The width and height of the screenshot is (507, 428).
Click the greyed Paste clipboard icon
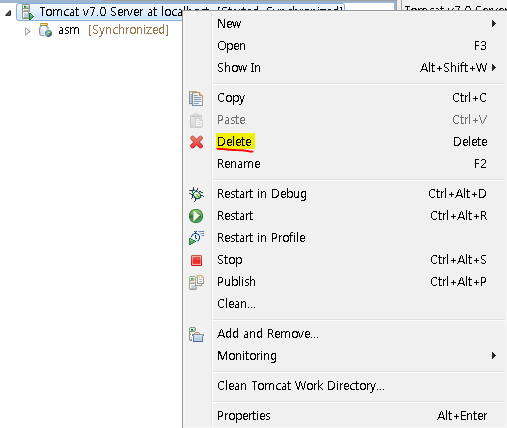[196, 120]
